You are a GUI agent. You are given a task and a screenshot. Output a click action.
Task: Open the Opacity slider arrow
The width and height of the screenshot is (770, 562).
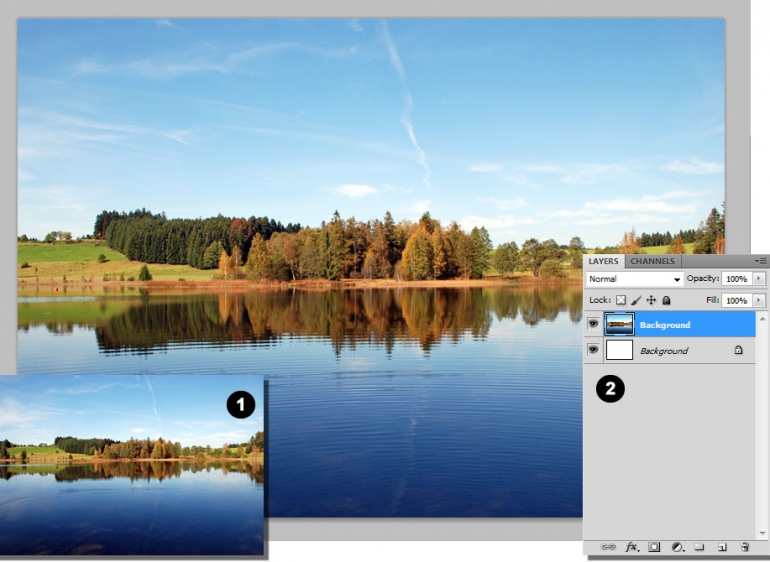point(759,279)
